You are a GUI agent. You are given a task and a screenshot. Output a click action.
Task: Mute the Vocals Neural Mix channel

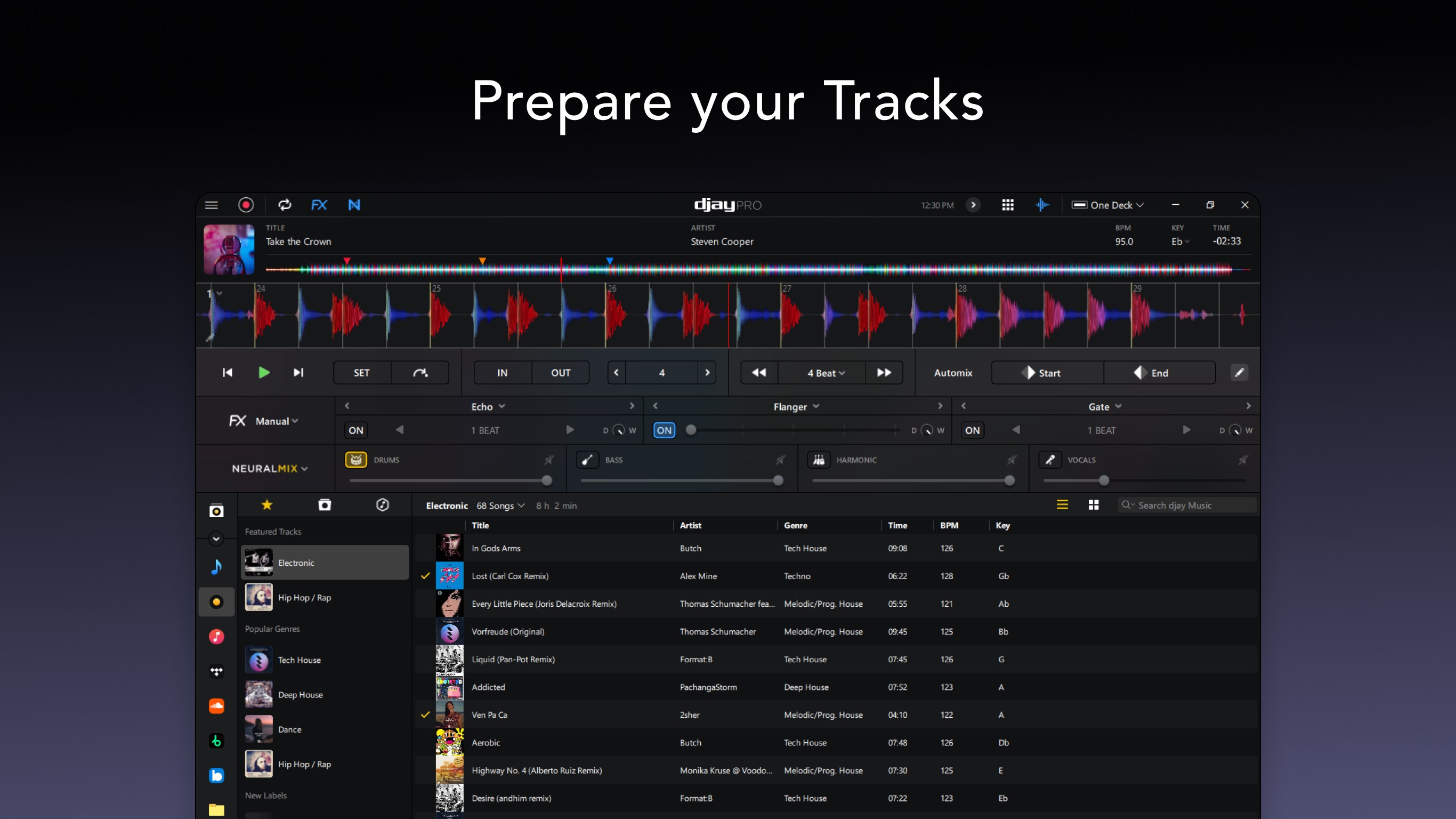point(1243,460)
